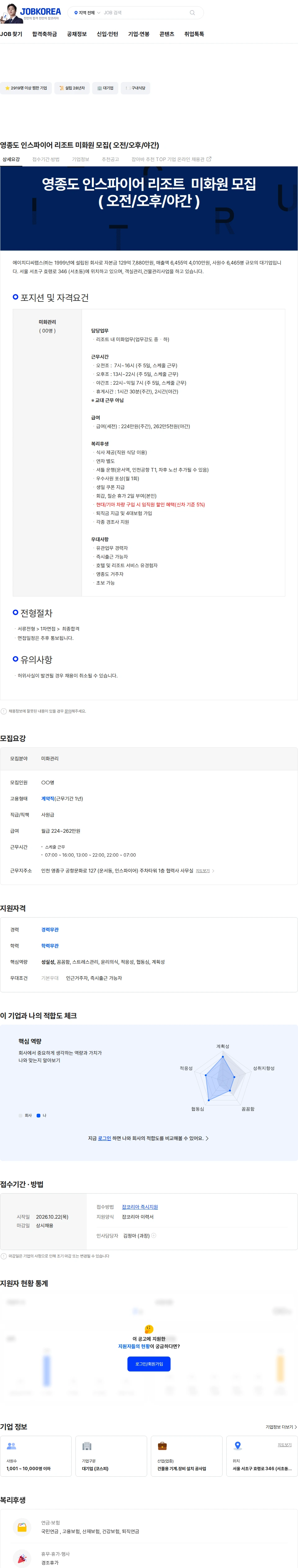Open the 지도보기 link next to 근무주소
Image resolution: width=298 pixels, height=1568 pixels.
(x=202, y=871)
